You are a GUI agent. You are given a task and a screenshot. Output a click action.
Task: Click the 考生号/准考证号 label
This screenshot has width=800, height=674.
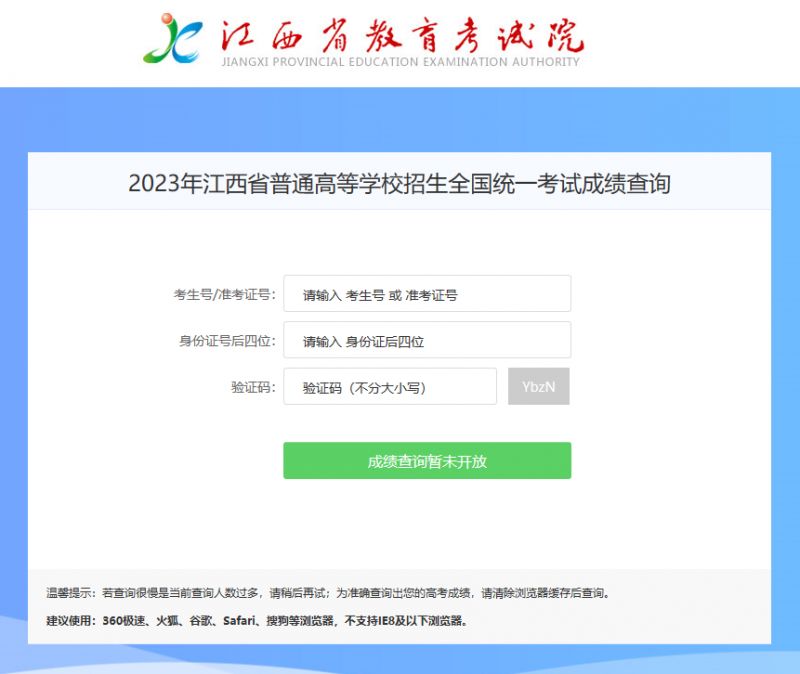click(x=224, y=294)
